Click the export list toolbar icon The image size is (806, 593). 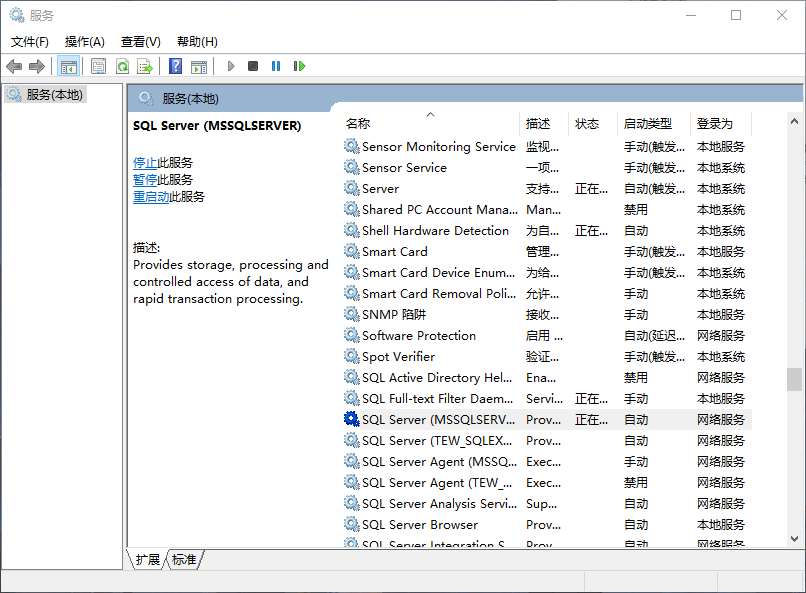click(x=145, y=66)
